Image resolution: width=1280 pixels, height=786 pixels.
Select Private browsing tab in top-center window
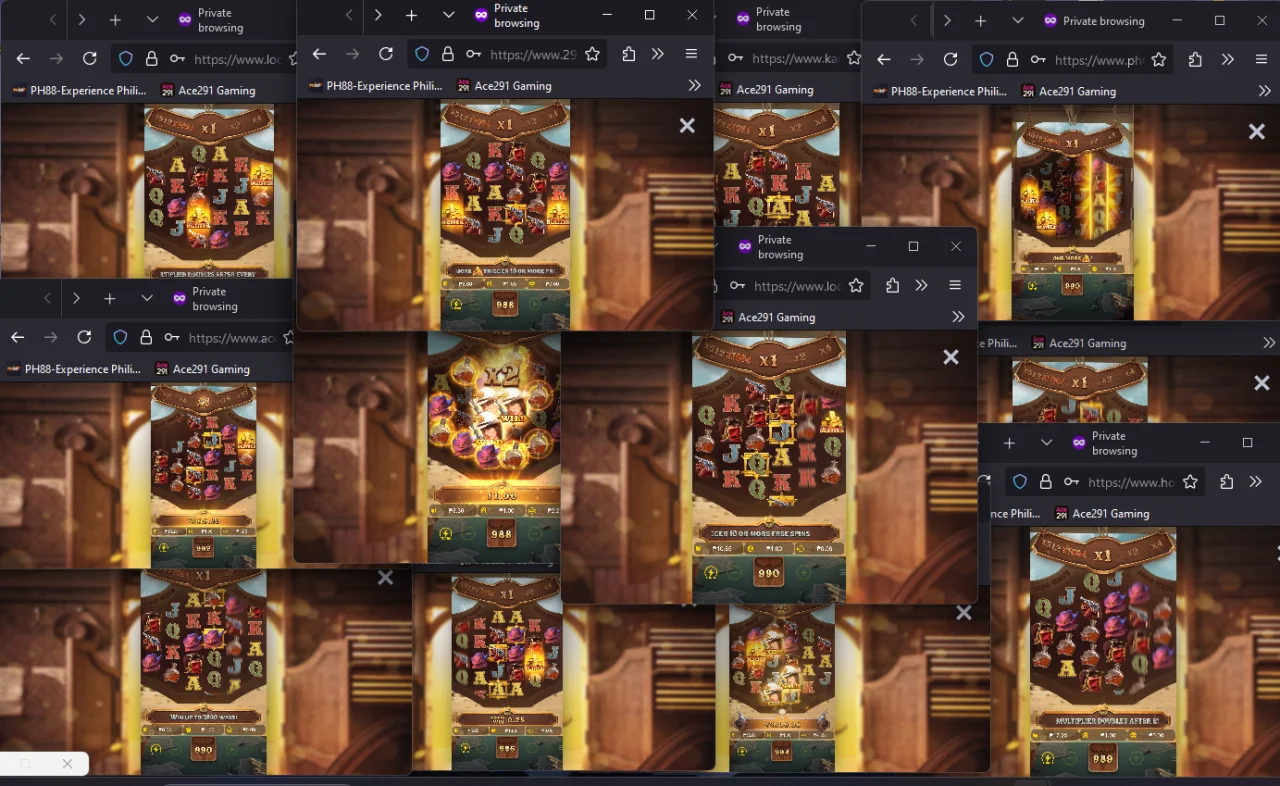click(x=507, y=15)
